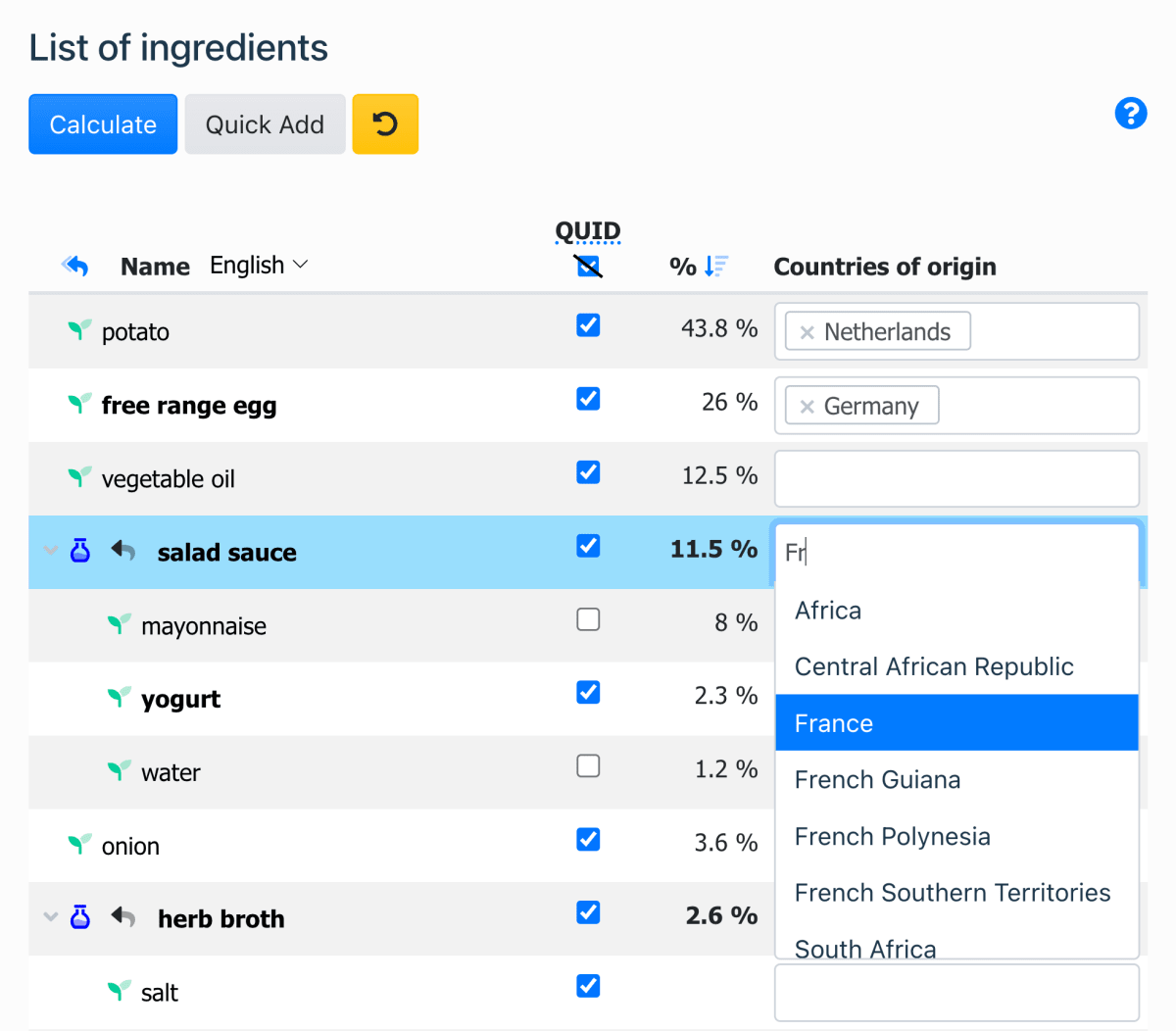1176x1031 pixels.
Task: Click the flask icon beside herb broth
Action: point(80,918)
